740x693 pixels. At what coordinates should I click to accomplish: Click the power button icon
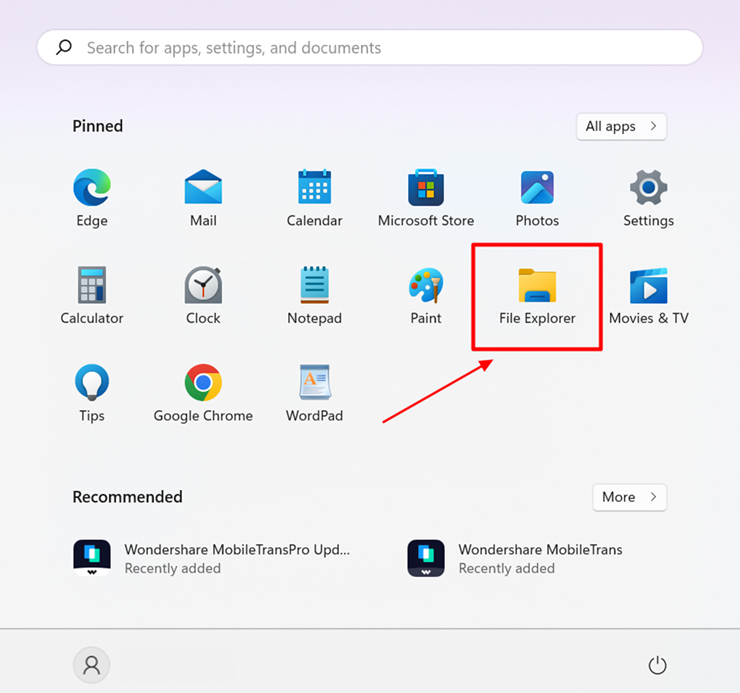pyautogui.click(x=657, y=665)
